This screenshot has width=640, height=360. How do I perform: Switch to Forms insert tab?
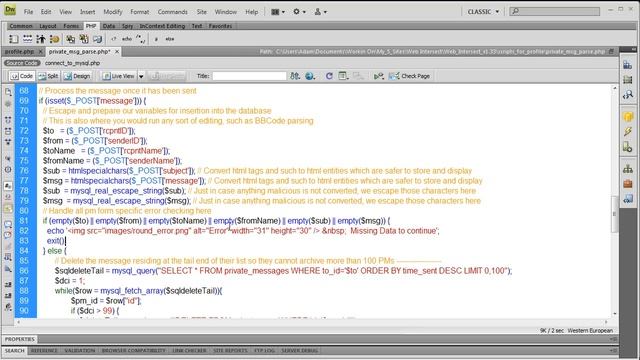point(71,26)
